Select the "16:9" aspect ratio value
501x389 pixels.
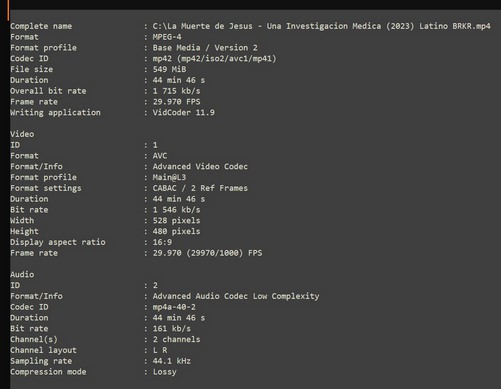(x=162, y=242)
